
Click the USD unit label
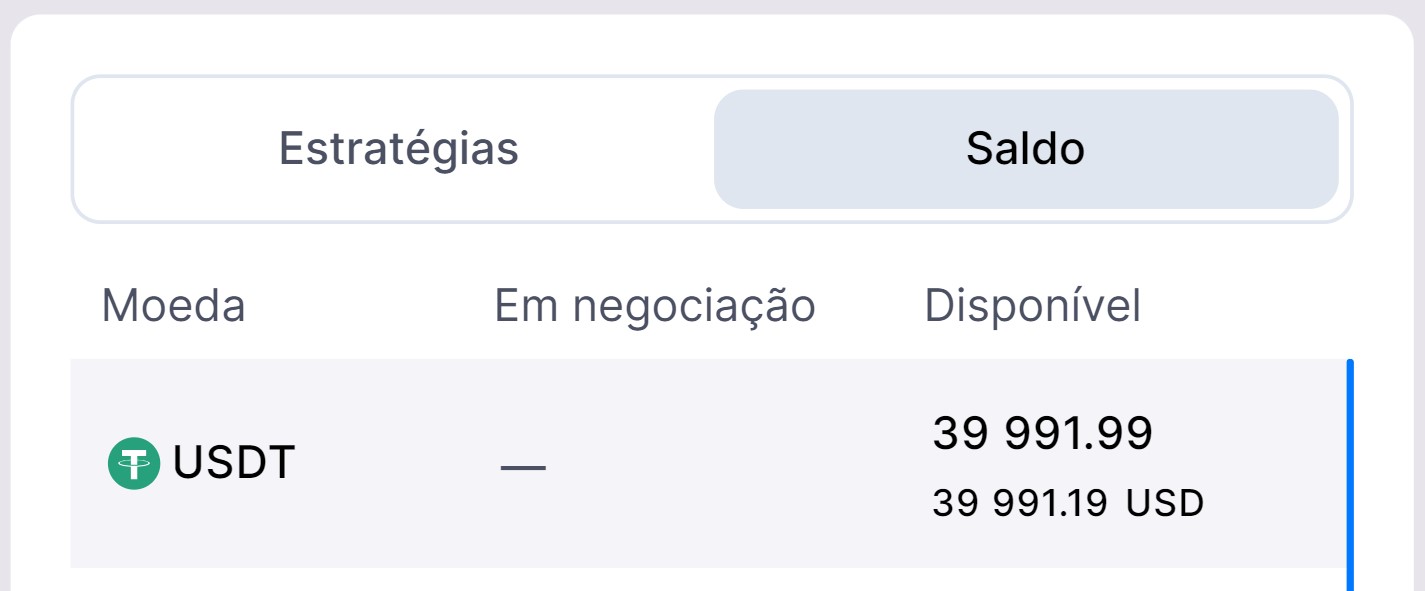(1165, 503)
